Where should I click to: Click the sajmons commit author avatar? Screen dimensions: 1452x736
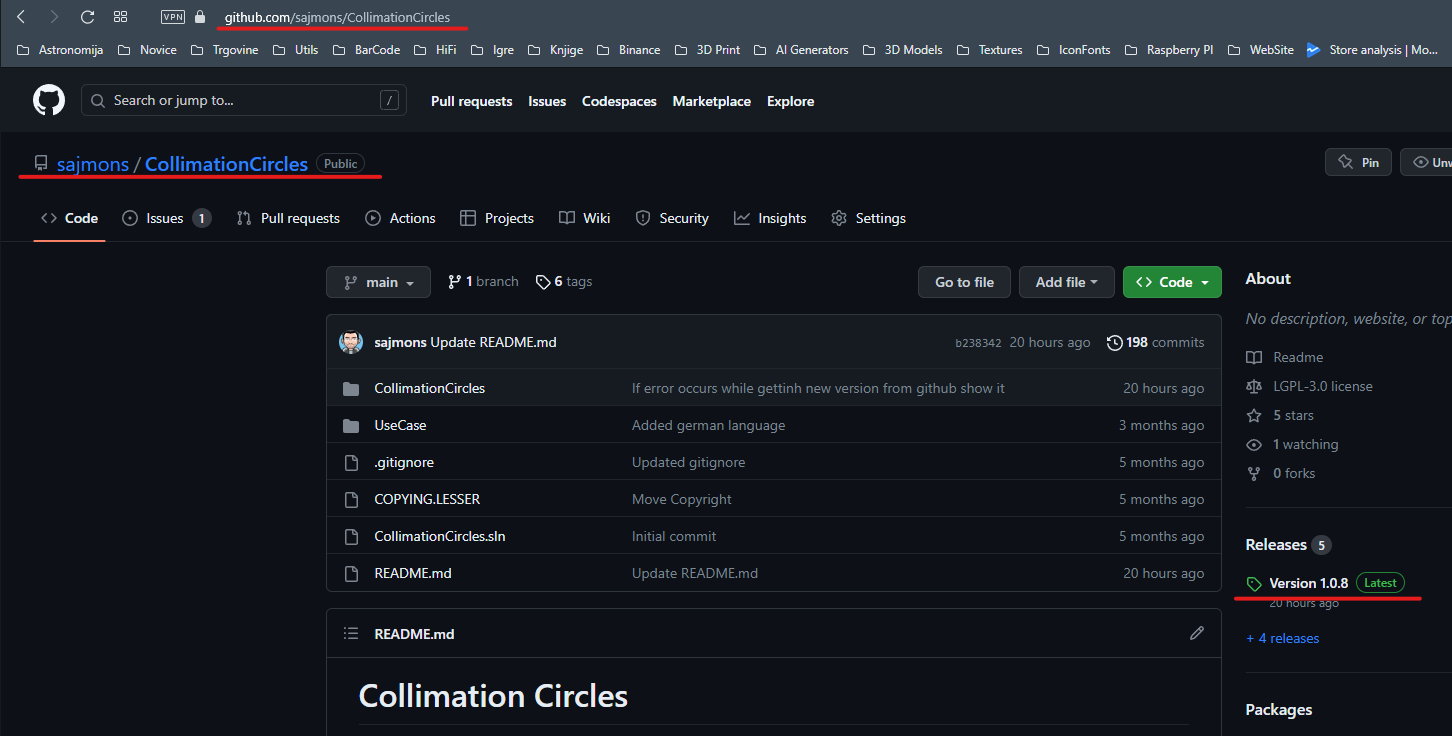point(351,342)
